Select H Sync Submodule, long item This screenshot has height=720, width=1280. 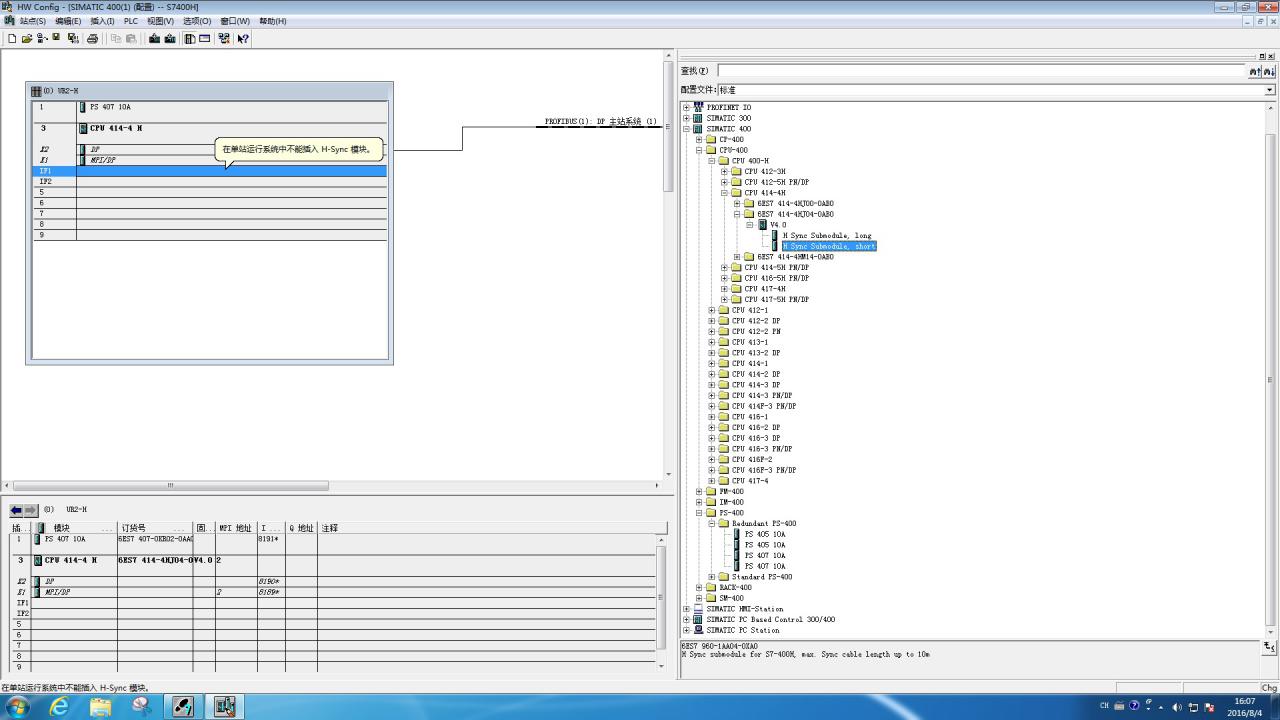click(x=826, y=236)
